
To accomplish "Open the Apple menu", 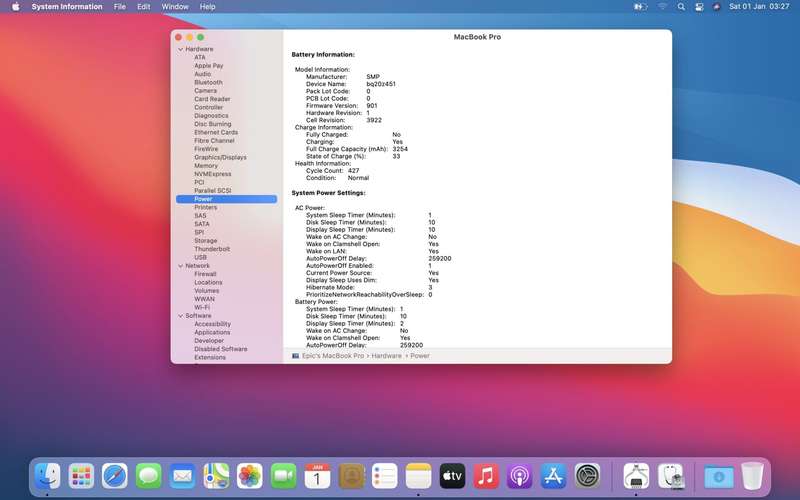I will coord(16,7).
